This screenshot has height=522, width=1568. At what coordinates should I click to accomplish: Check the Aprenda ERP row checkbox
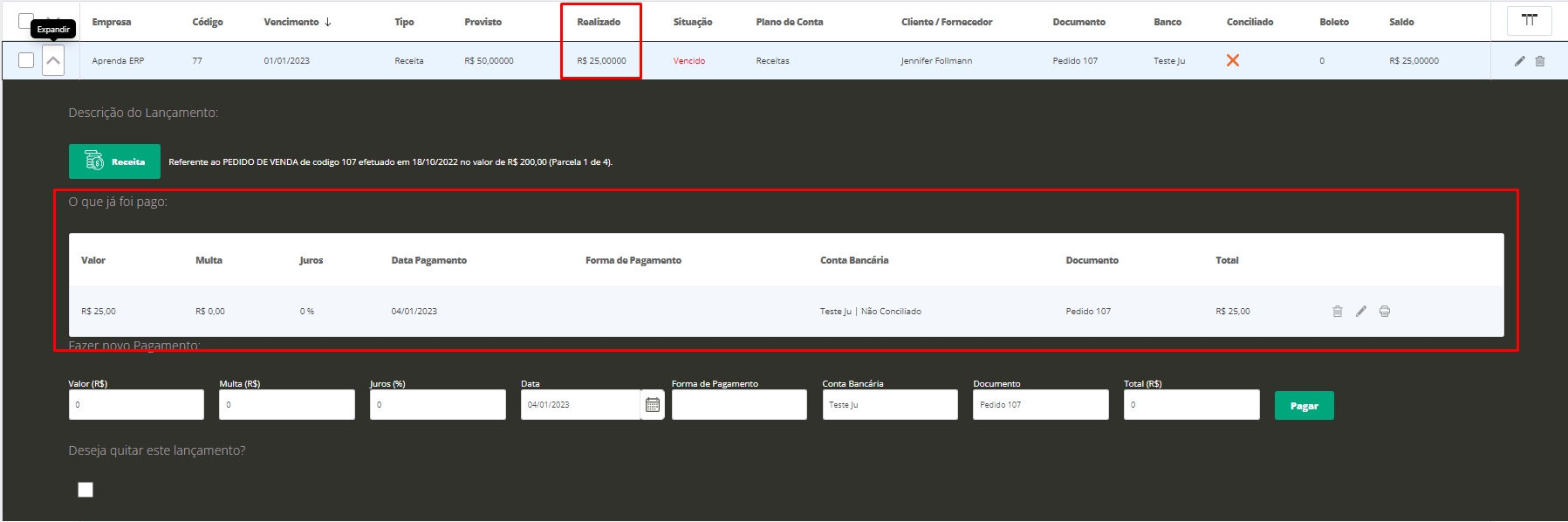click(26, 60)
